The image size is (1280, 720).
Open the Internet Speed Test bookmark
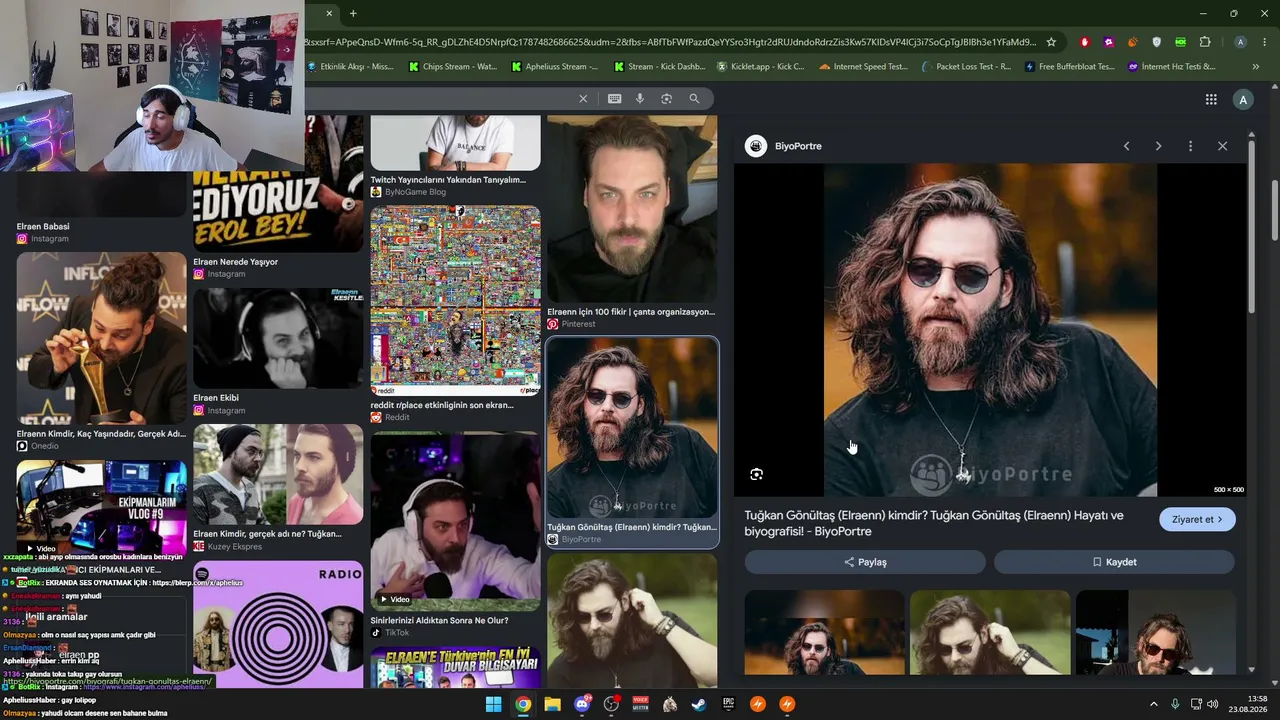pos(863,67)
